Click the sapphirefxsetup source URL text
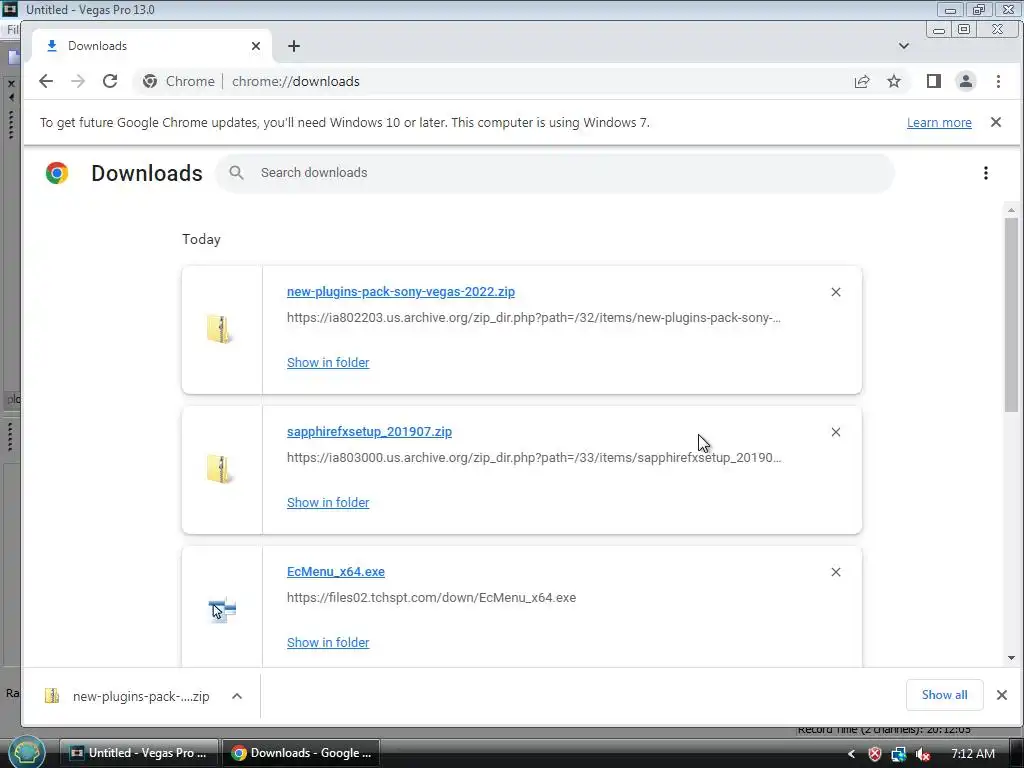The width and height of the screenshot is (1024, 768). pos(534,458)
